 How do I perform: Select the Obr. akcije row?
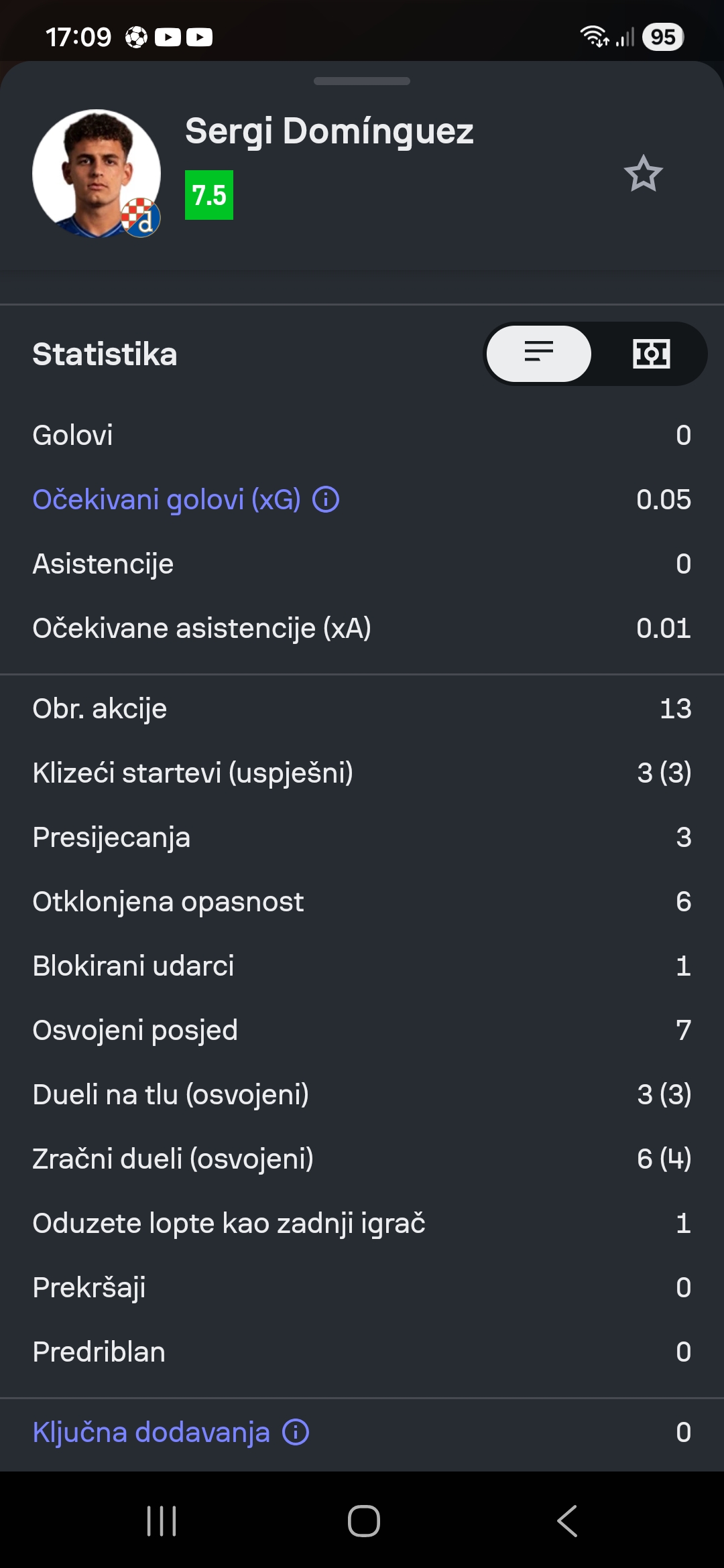(x=362, y=709)
